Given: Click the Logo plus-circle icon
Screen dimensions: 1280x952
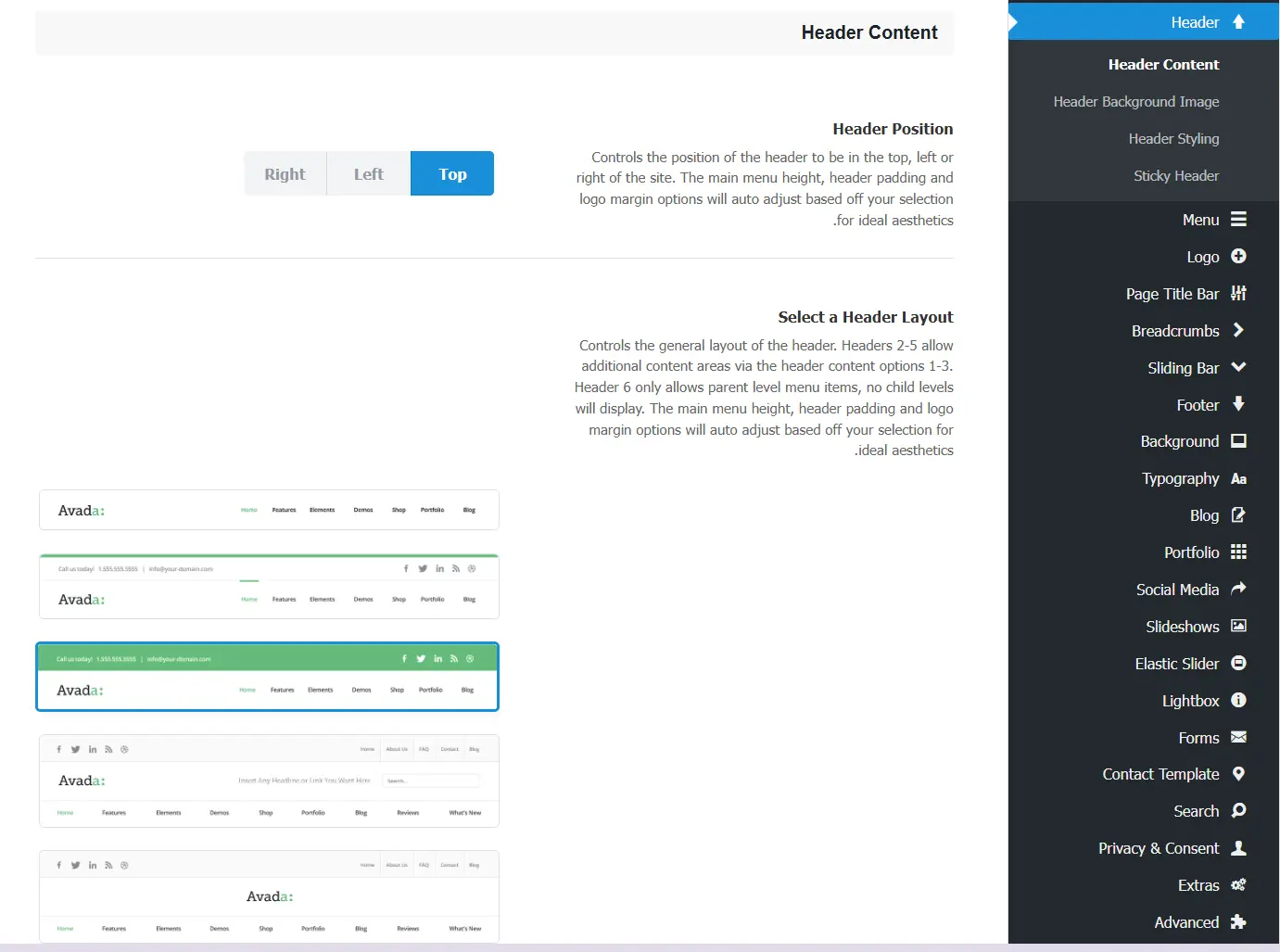Looking at the screenshot, I should click(1238, 256).
